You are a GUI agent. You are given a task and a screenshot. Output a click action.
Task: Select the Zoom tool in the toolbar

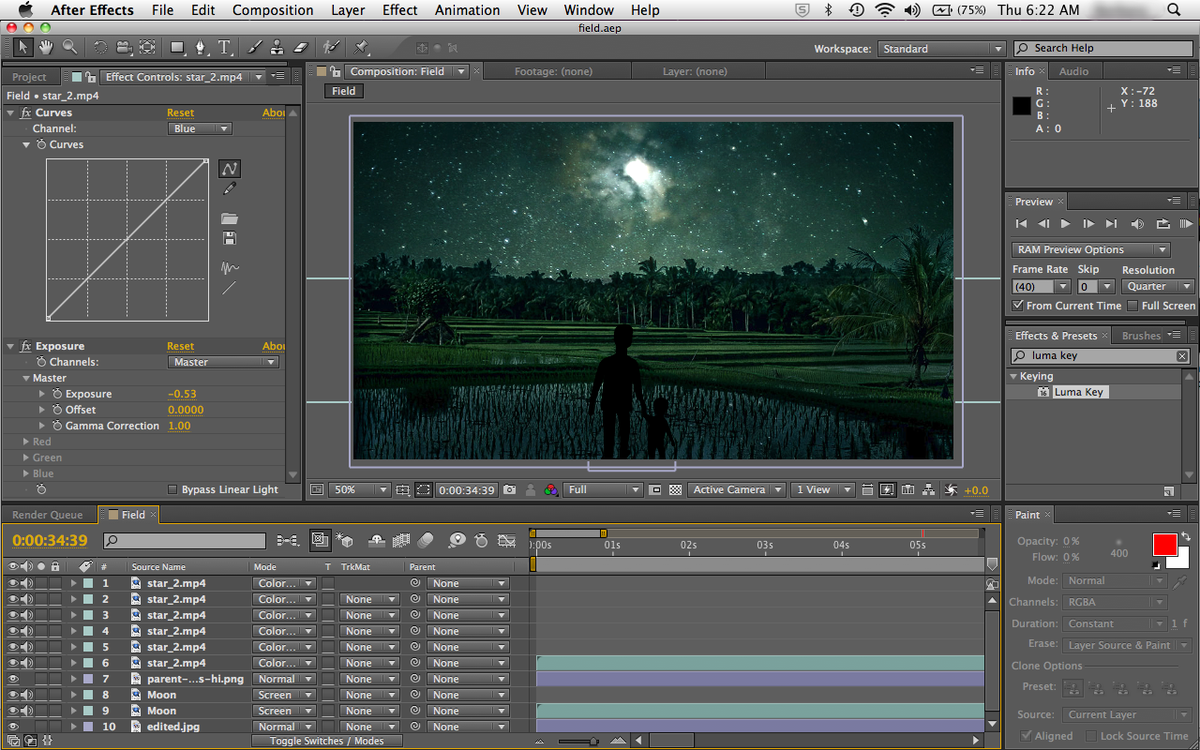70,47
